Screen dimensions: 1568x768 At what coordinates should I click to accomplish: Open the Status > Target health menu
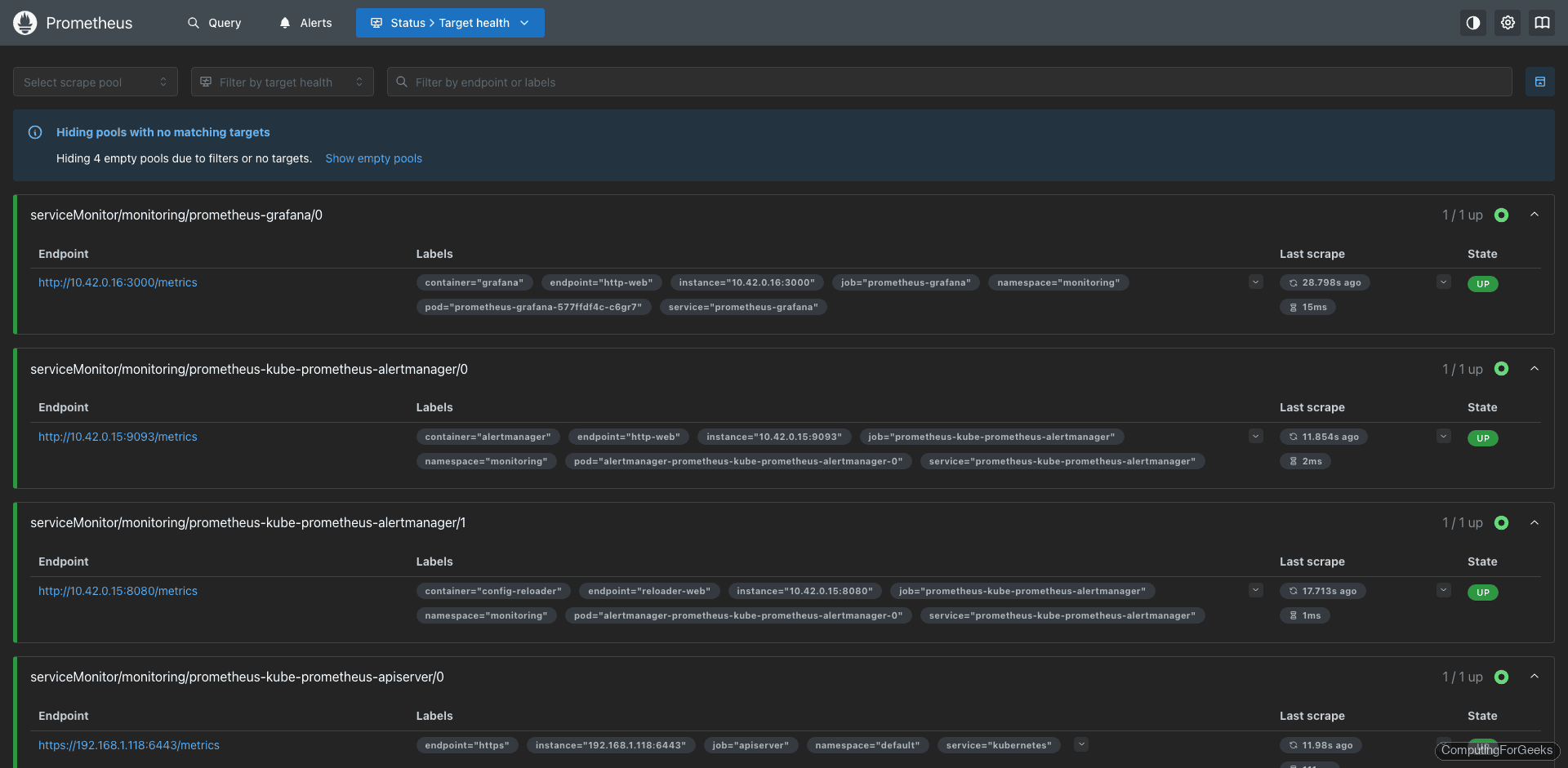click(450, 22)
